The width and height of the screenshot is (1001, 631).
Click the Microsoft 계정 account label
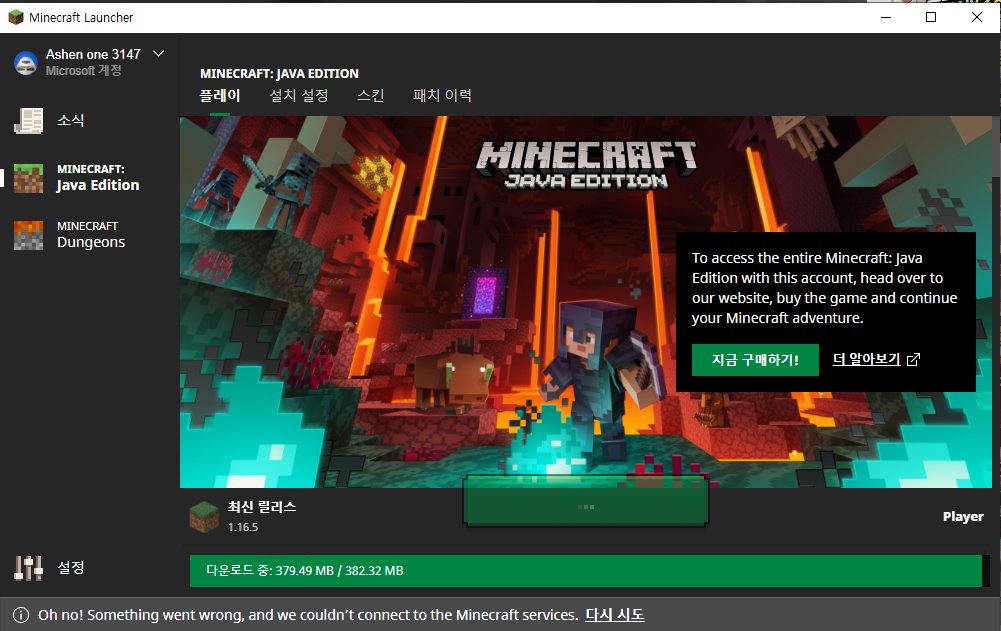click(x=84, y=71)
